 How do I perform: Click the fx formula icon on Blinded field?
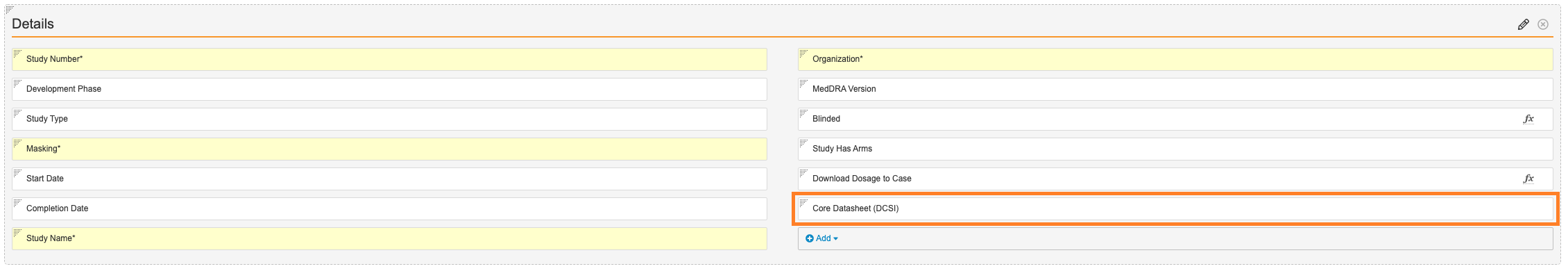(1528, 119)
